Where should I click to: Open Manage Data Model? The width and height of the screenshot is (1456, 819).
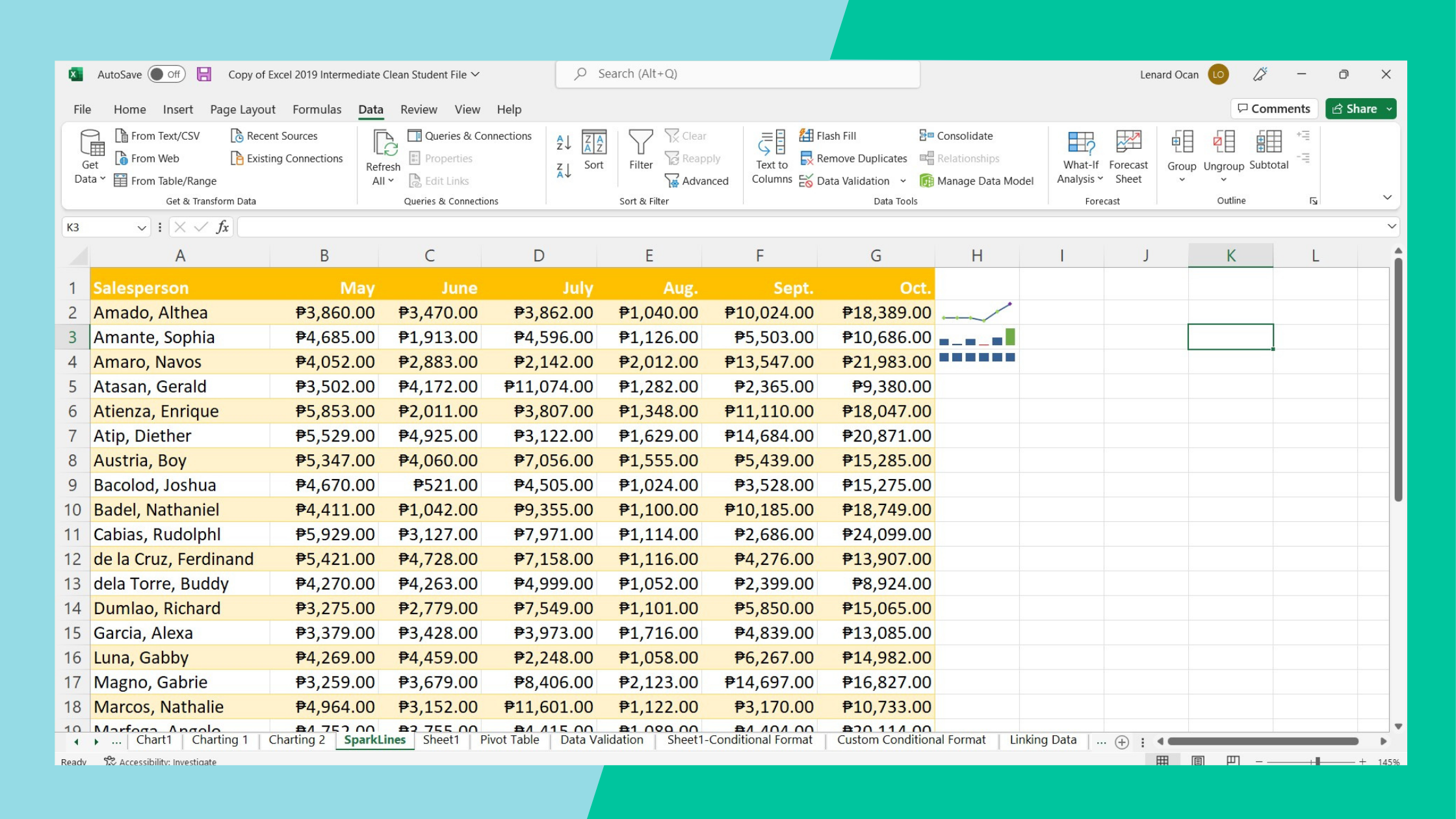tap(976, 181)
